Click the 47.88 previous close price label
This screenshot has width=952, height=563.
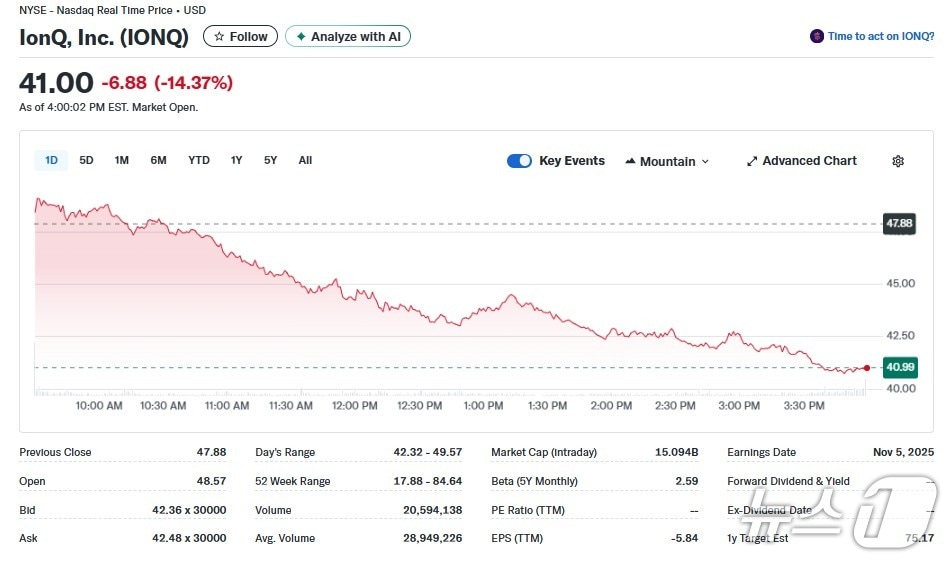click(898, 223)
